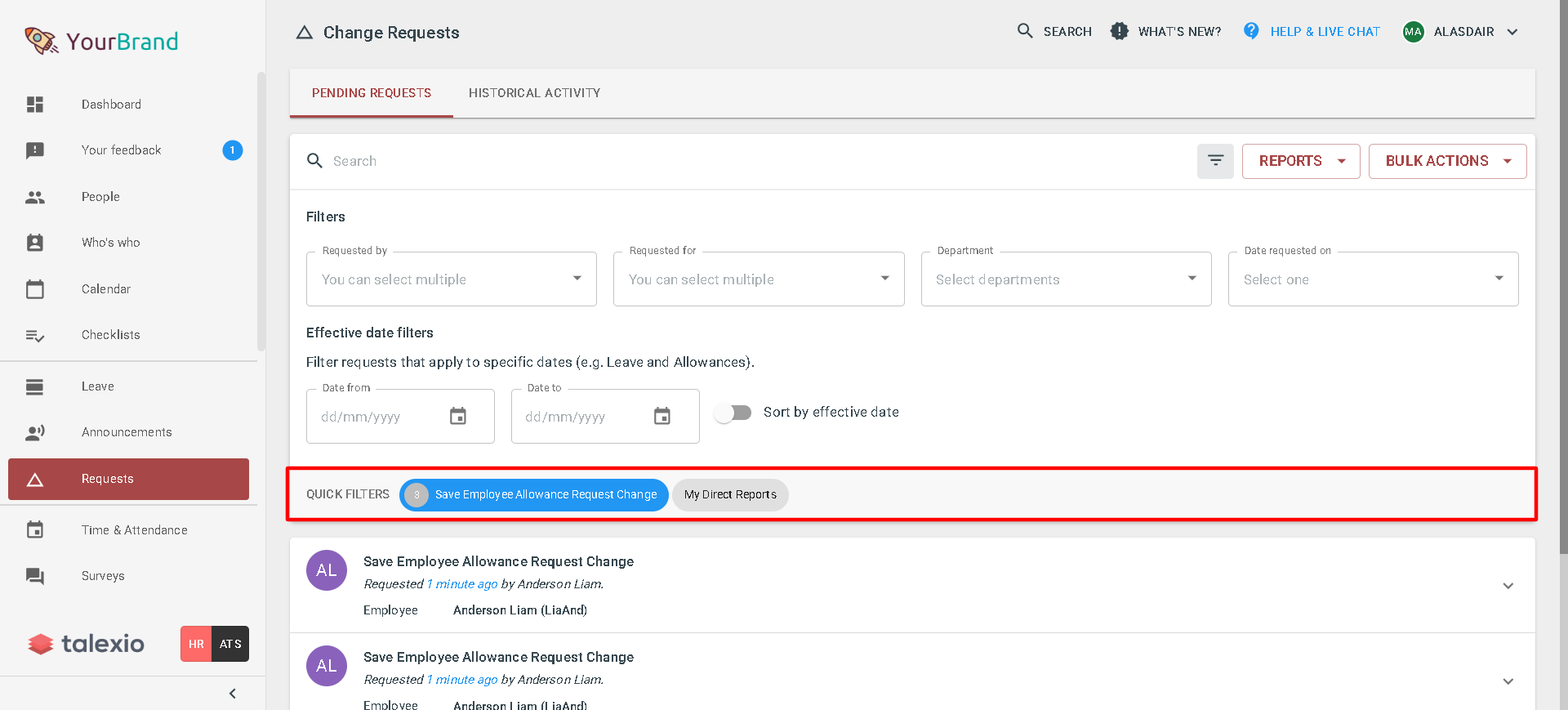Click the Time & Attendance icon
Viewport: 1568px width, 710px height.
(35, 530)
